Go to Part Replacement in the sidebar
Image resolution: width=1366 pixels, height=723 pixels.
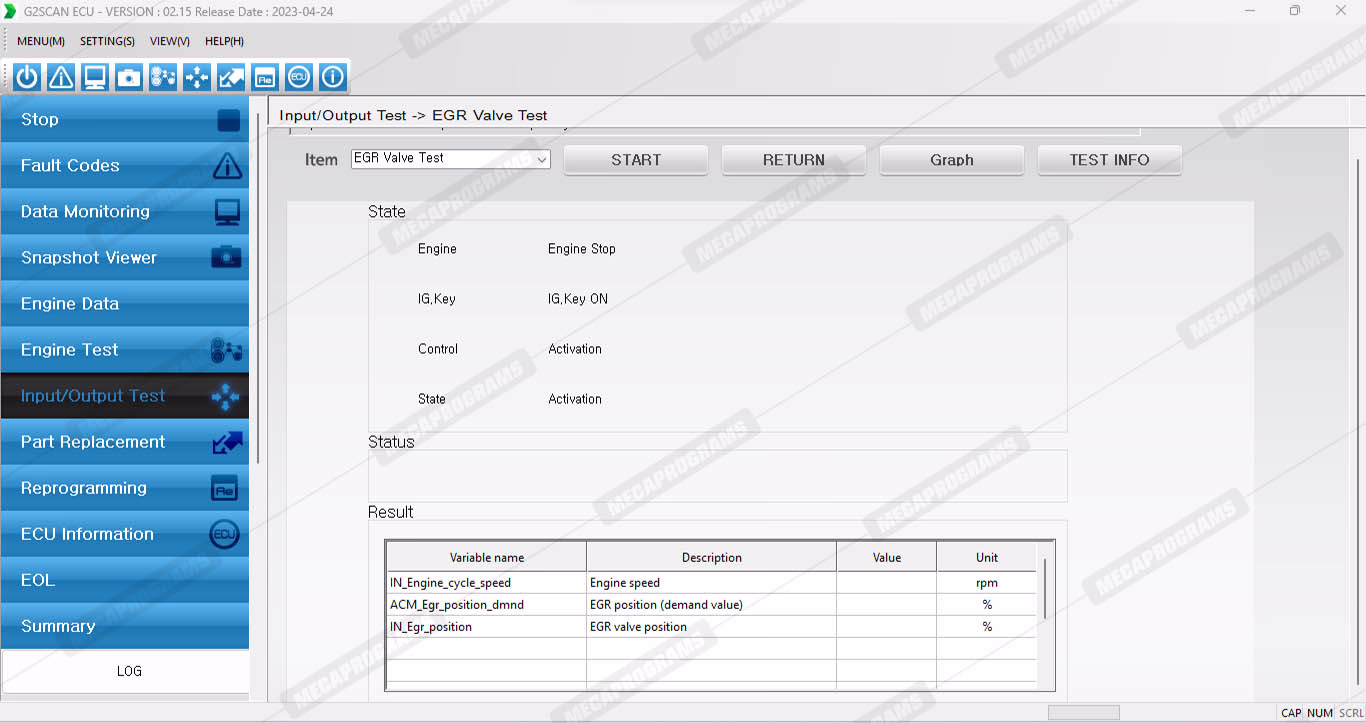coord(125,442)
